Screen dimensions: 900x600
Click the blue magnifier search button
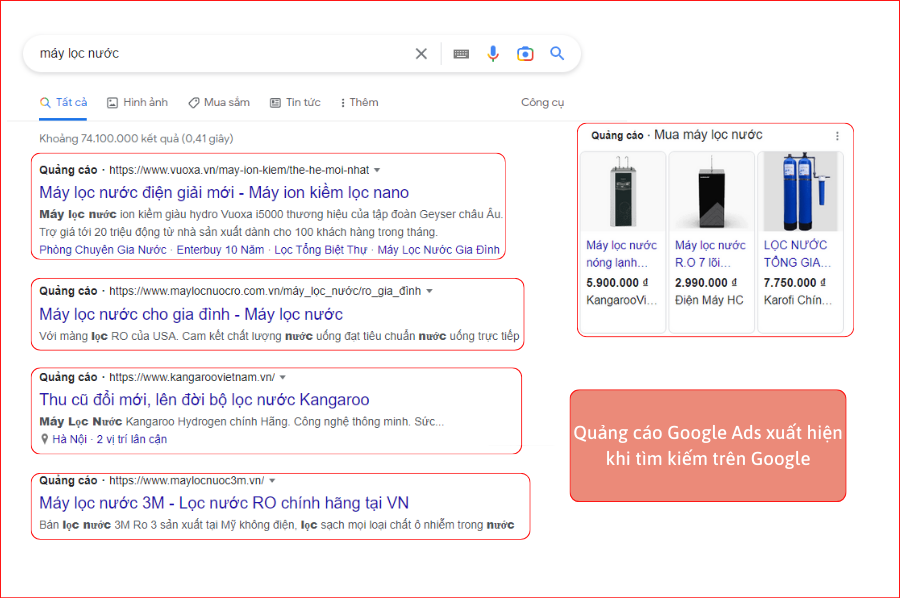pos(557,53)
